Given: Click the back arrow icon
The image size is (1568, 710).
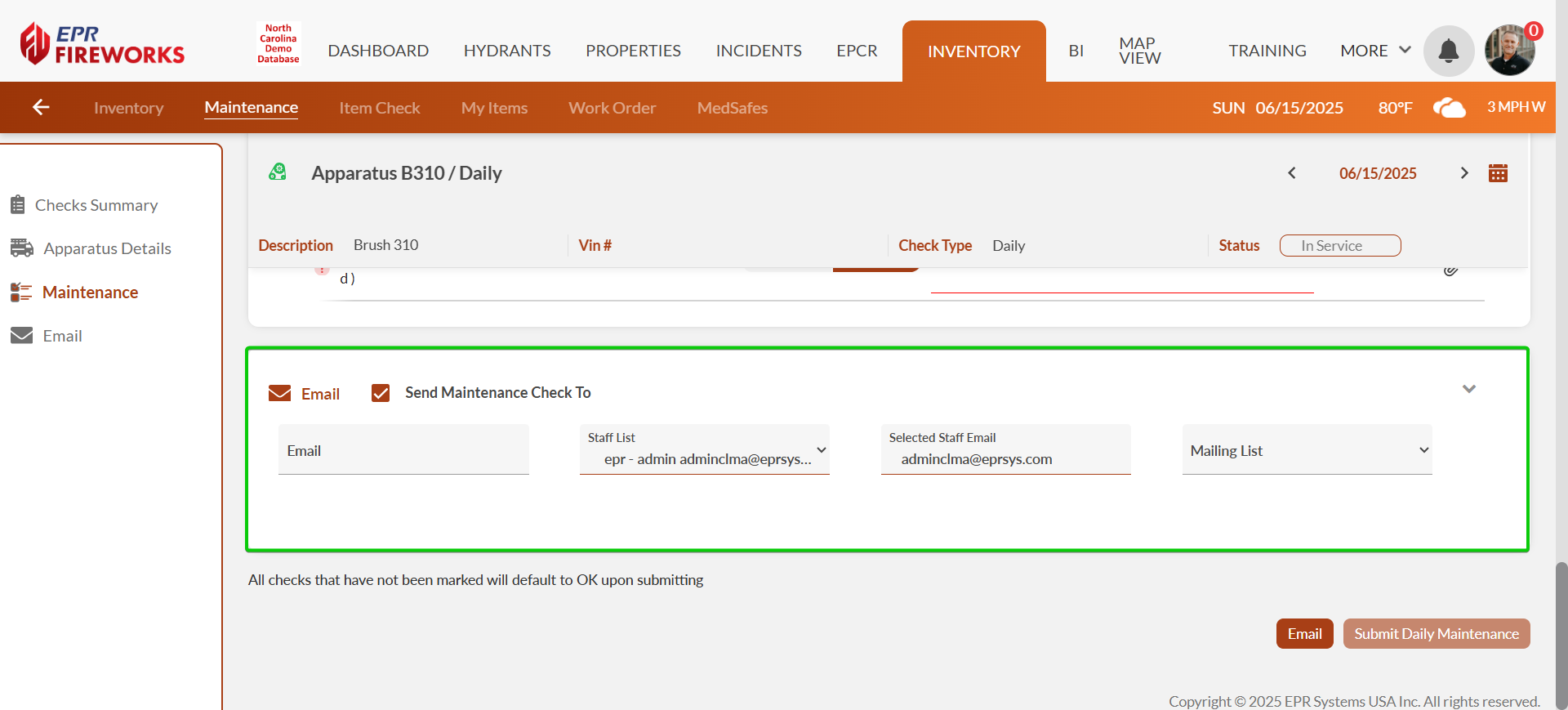Looking at the screenshot, I should (x=41, y=107).
